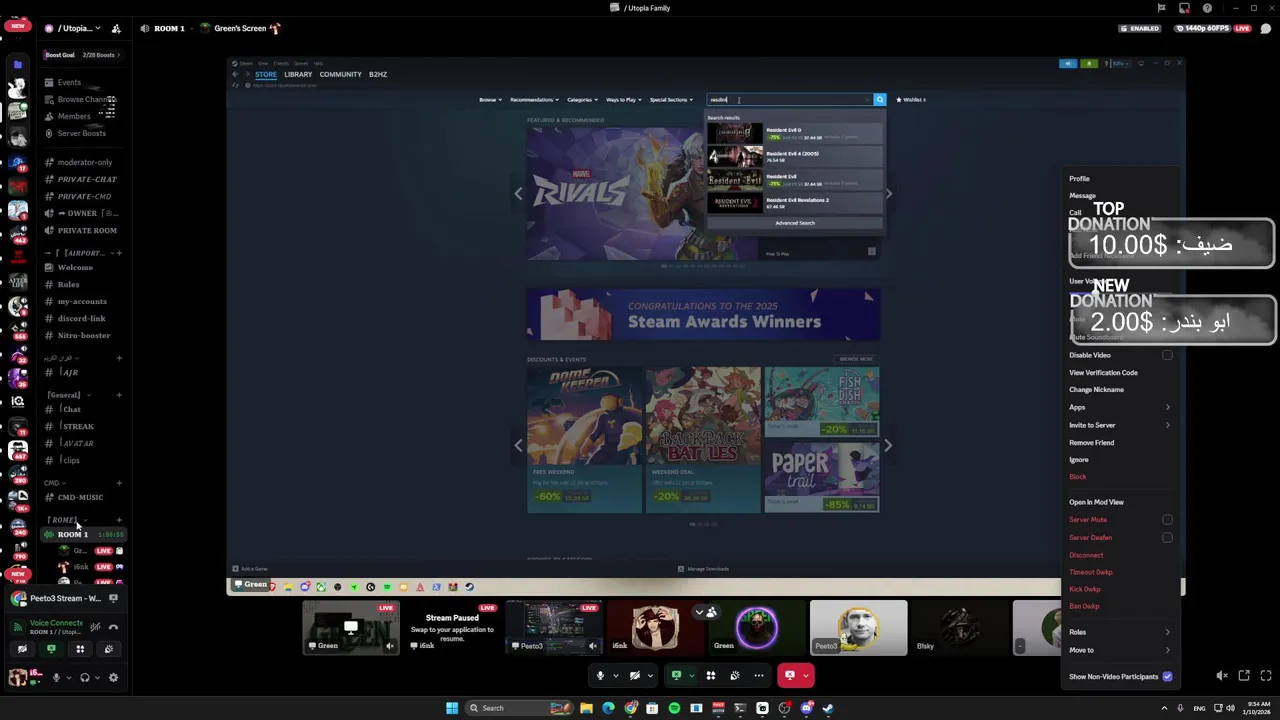This screenshot has width=1280, height=720.
Task: Open dropdown arrow on red stop-stream button
Action: [806, 676]
